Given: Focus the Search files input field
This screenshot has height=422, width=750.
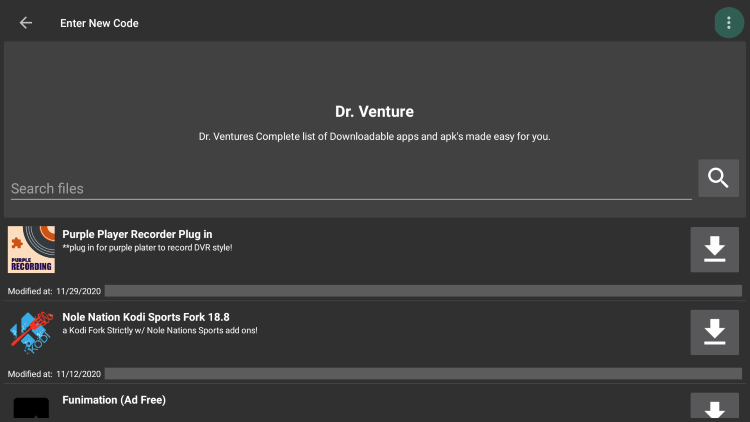Looking at the screenshot, I should pos(351,189).
